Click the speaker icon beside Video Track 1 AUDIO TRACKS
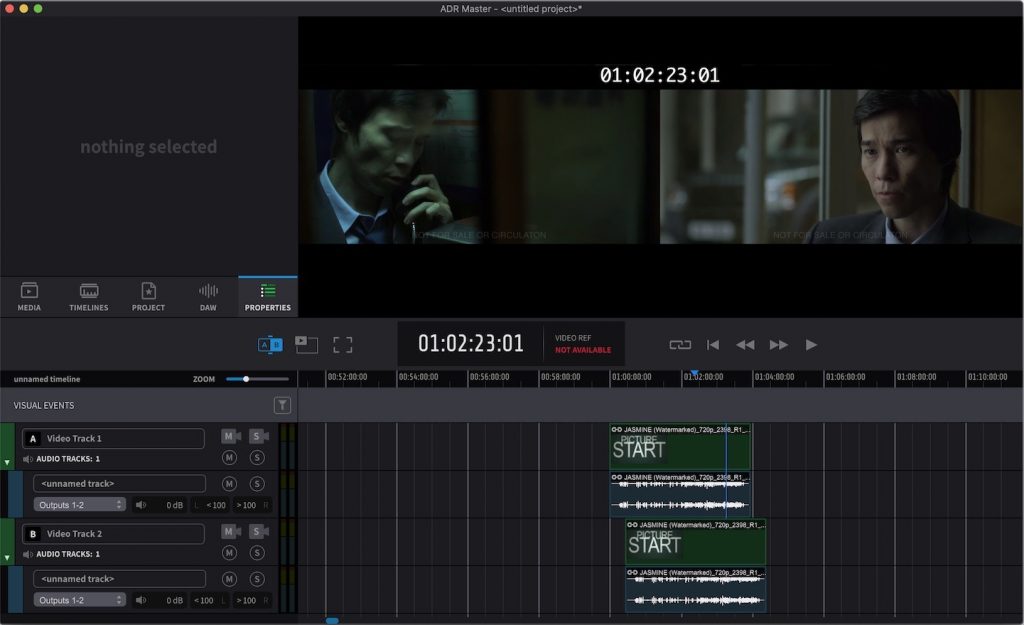This screenshot has width=1024, height=625. pos(27,458)
